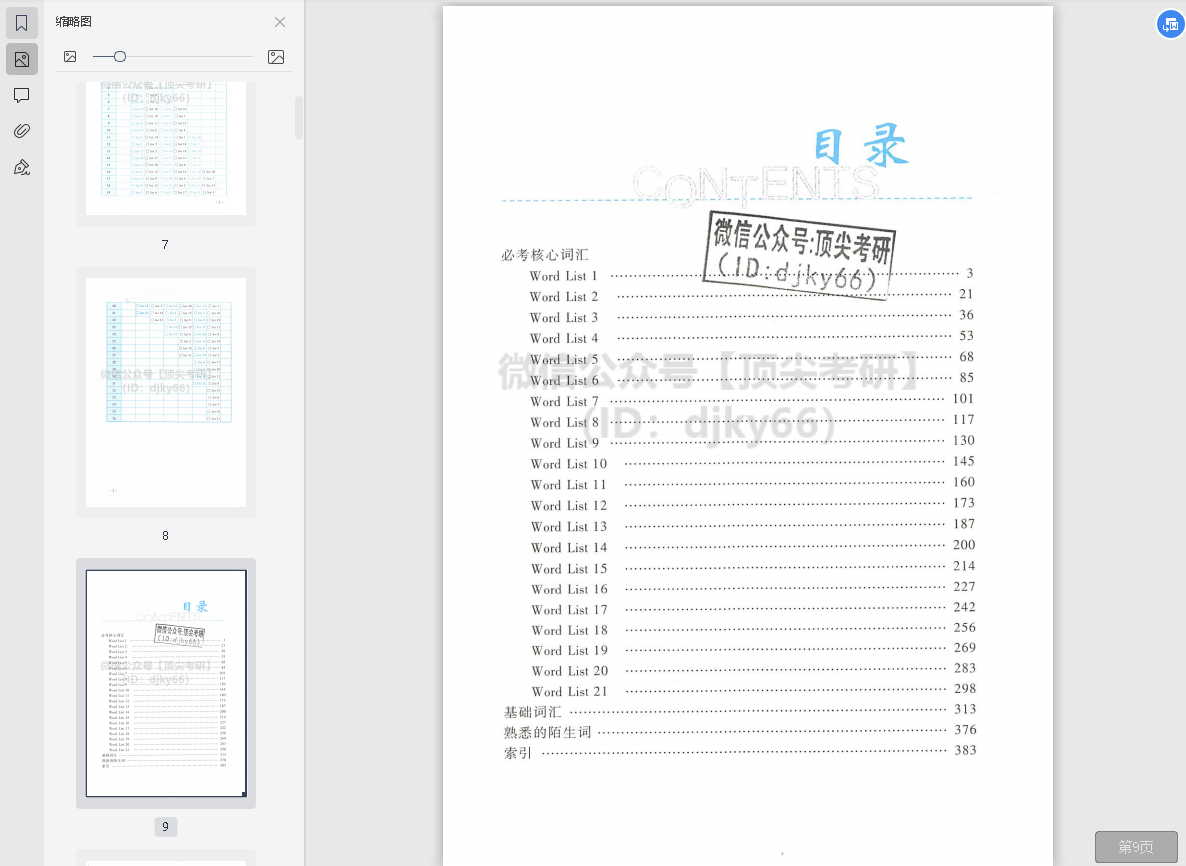Select page 7 thumbnail
1186x866 pixels.
(166, 148)
